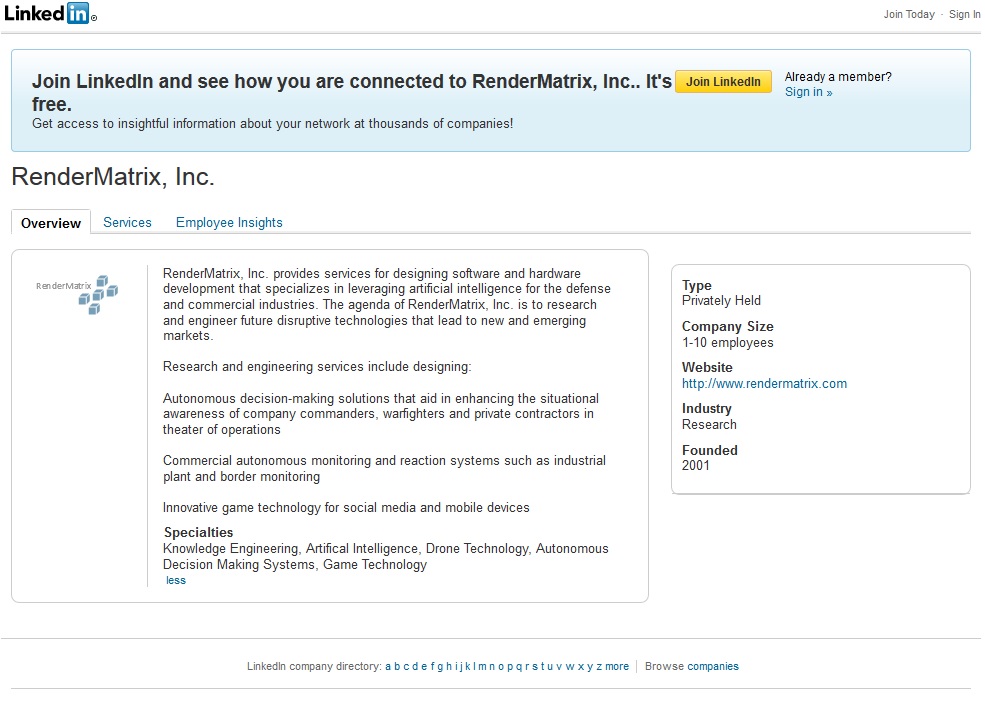Follow the 'Sign in »' link in the banner
This screenshot has width=985, height=702.
click(x=808, y=92)
